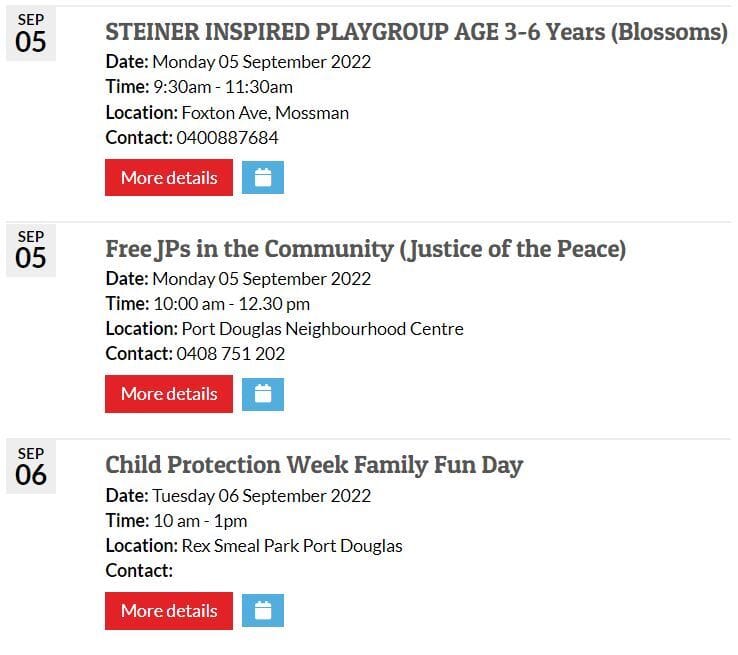738x655 pixels.
Task: Click SEP 05 date badge of playgroup event
Action: tap(31, 35)
